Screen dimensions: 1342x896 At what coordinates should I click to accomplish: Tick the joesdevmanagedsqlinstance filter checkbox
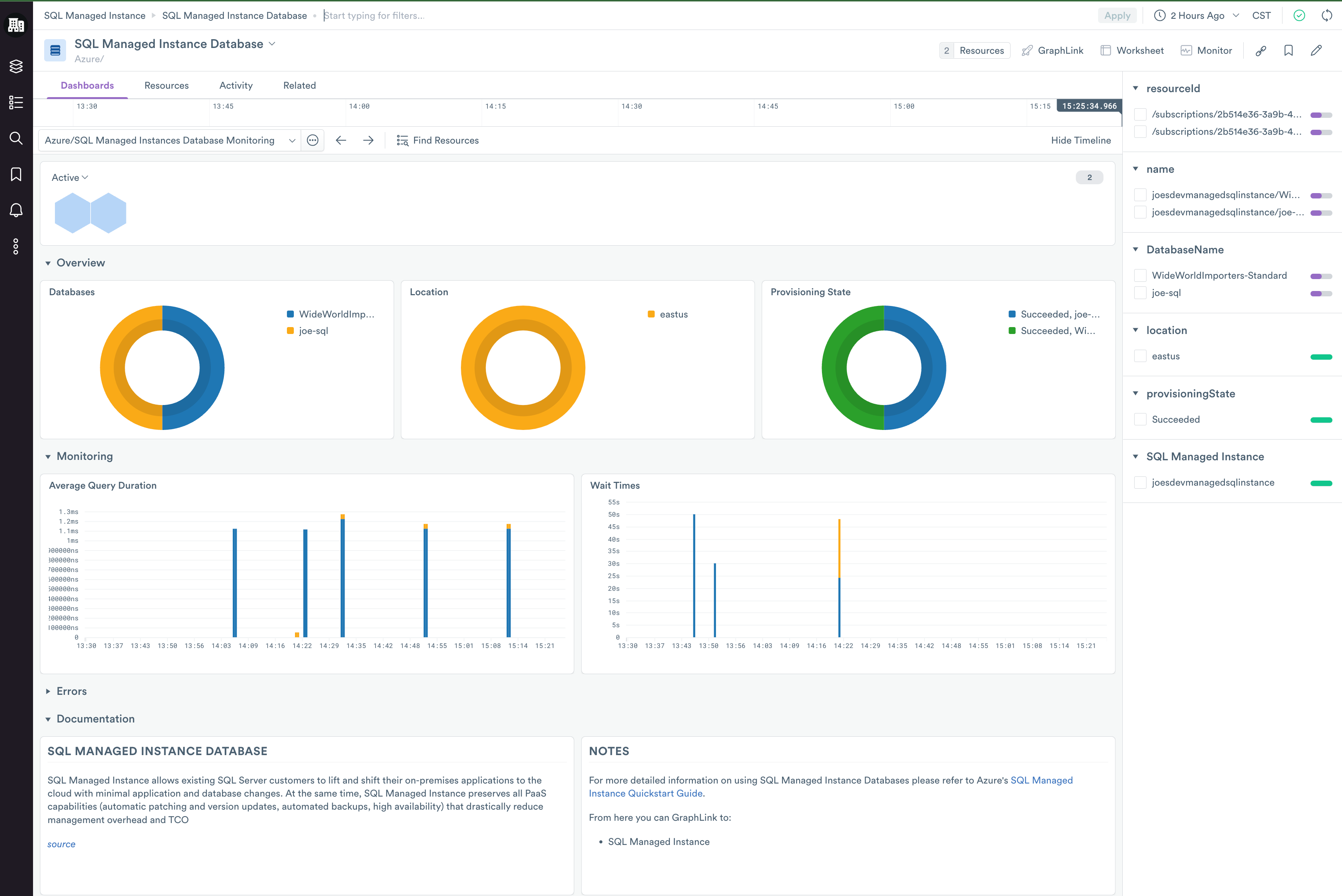[x=1140, y=482]
